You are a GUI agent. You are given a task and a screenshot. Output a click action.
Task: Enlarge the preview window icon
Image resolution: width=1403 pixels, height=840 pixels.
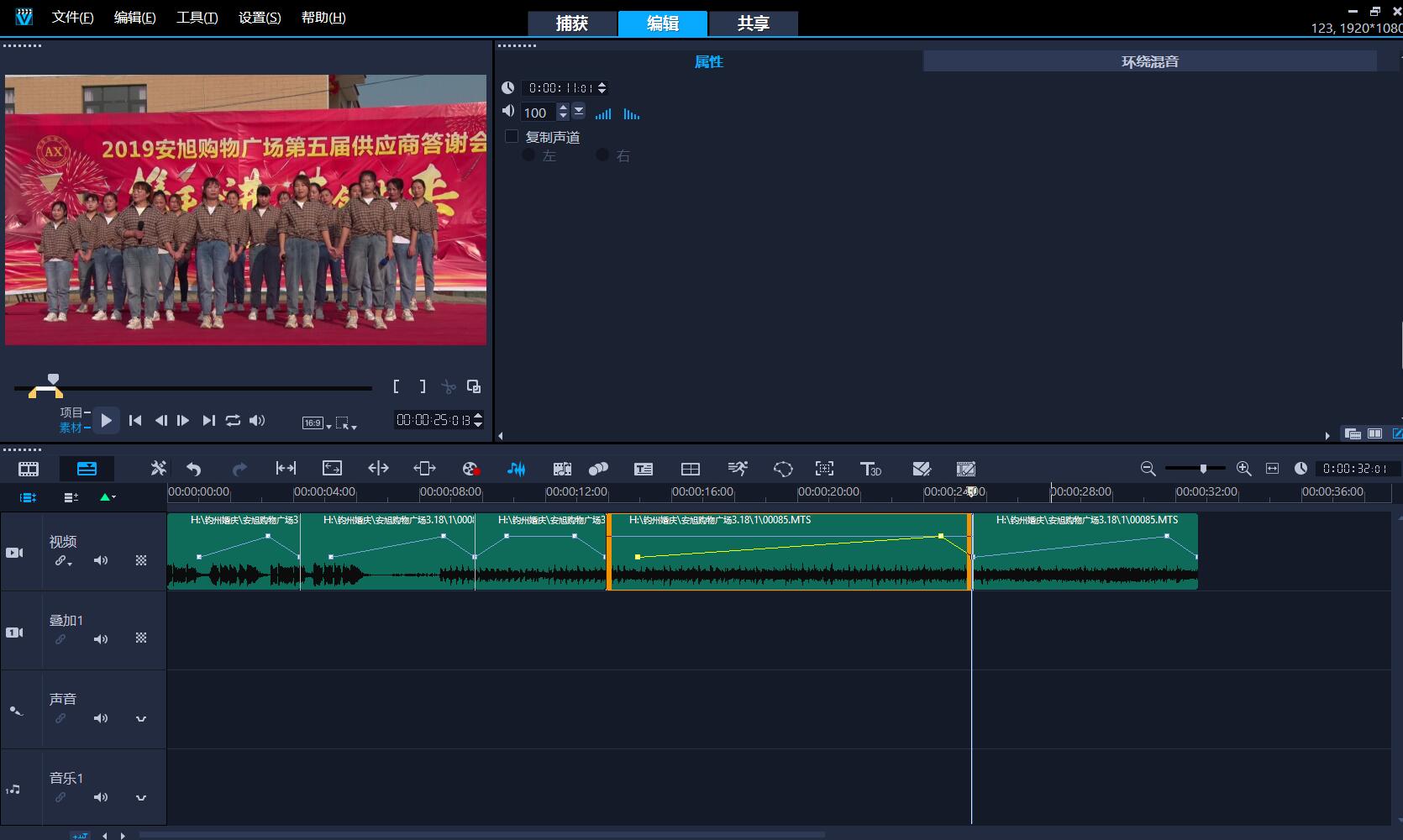coord(474,386)
